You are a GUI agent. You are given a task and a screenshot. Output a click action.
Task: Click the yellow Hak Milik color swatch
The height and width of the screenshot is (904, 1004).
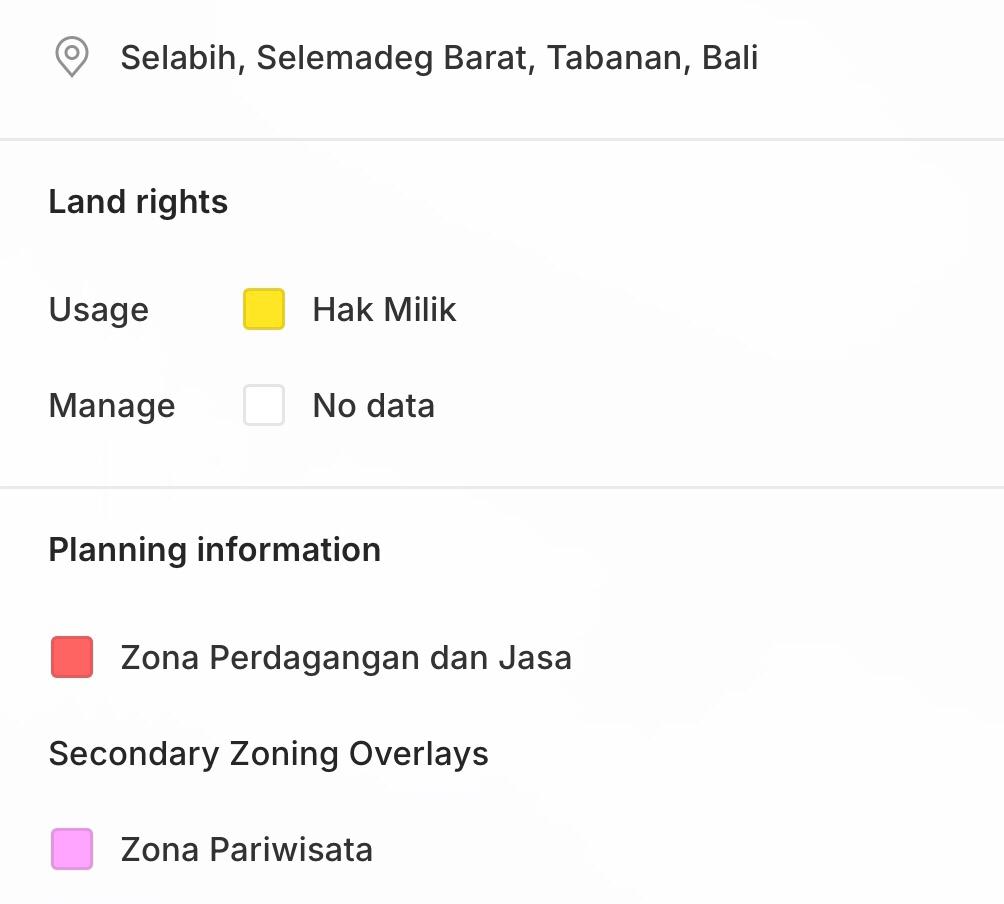point(264,309)
